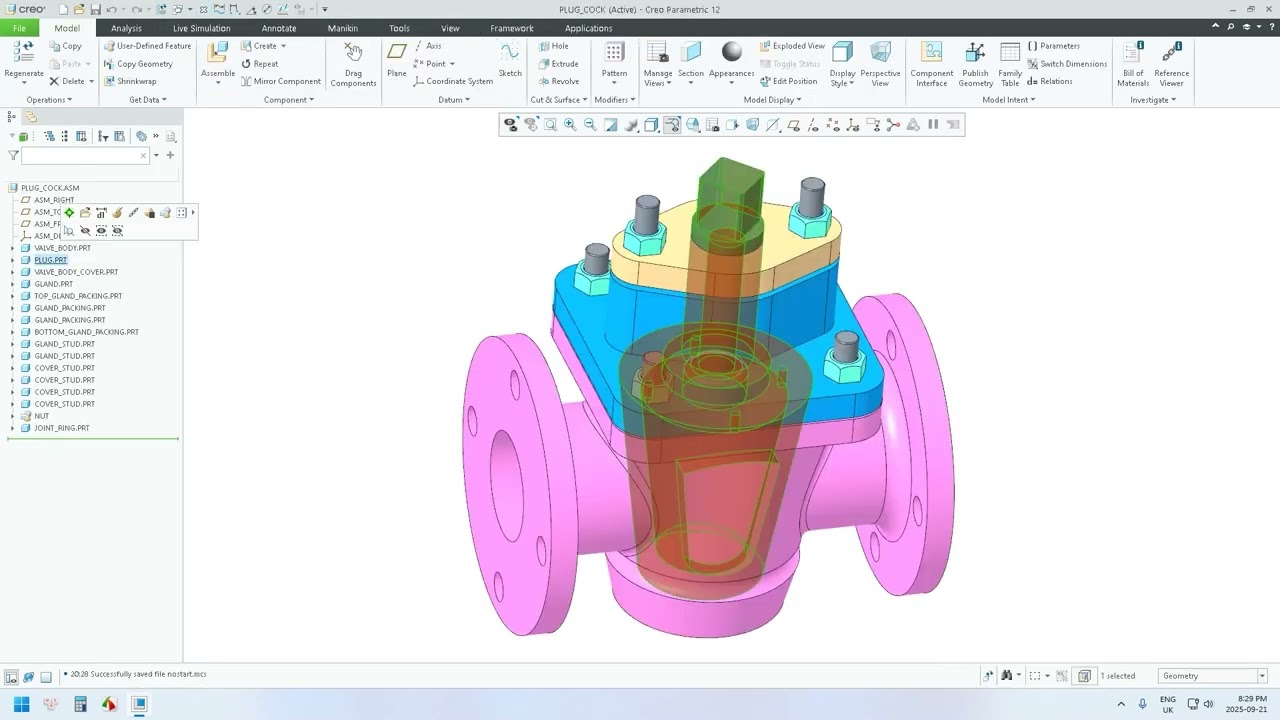Switch to the Analysis tab
The image size is (1280, 720).
(126, 28)
